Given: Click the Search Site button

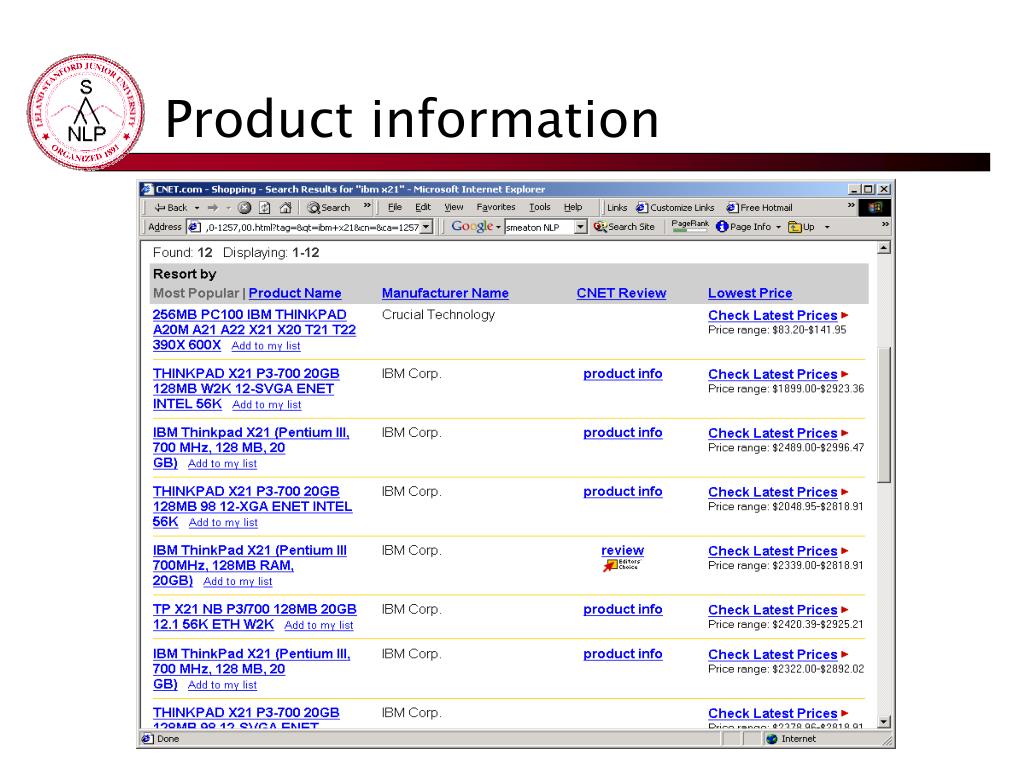Looking at the screenshot, I should 624,227.
